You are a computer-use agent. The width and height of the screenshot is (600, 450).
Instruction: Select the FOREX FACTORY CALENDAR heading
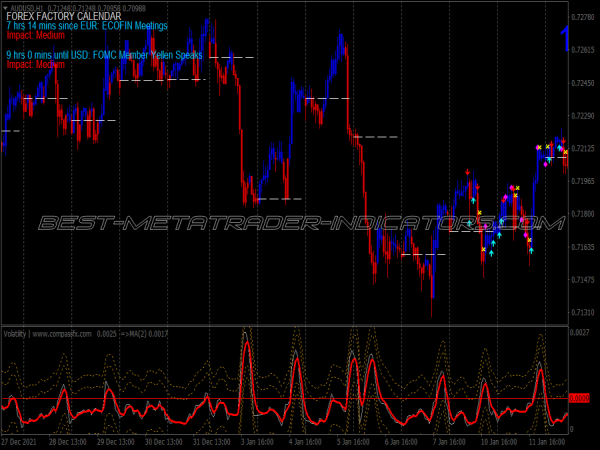pos(64,16)
